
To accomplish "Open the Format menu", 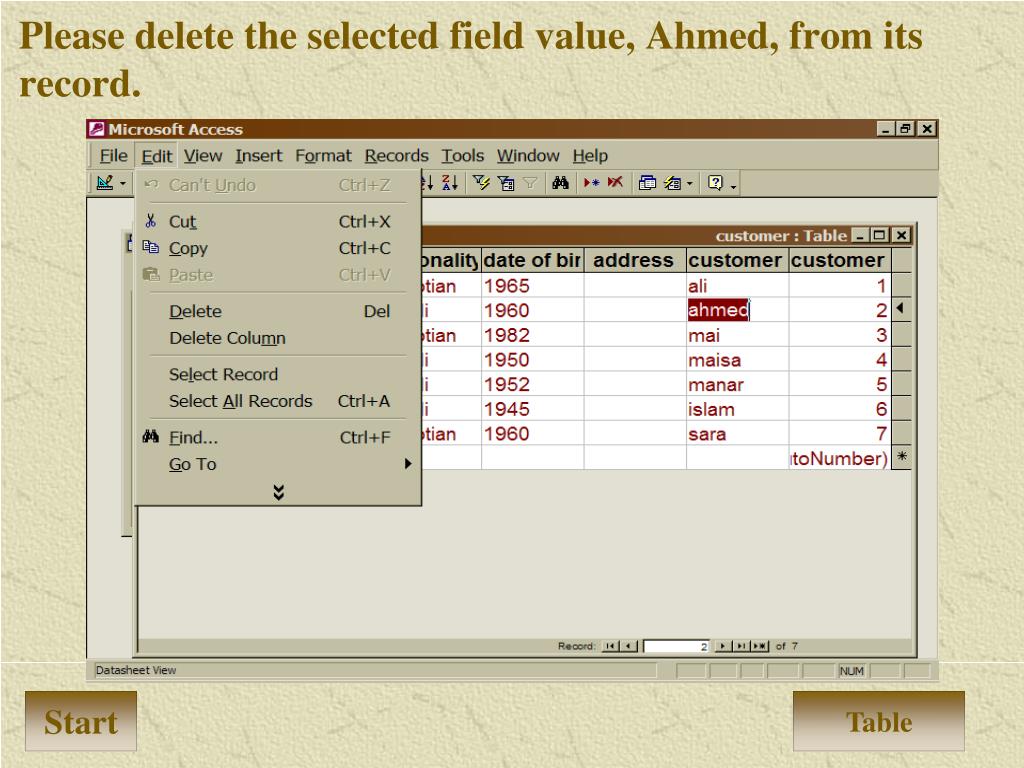I will click(x=323, y=155).
